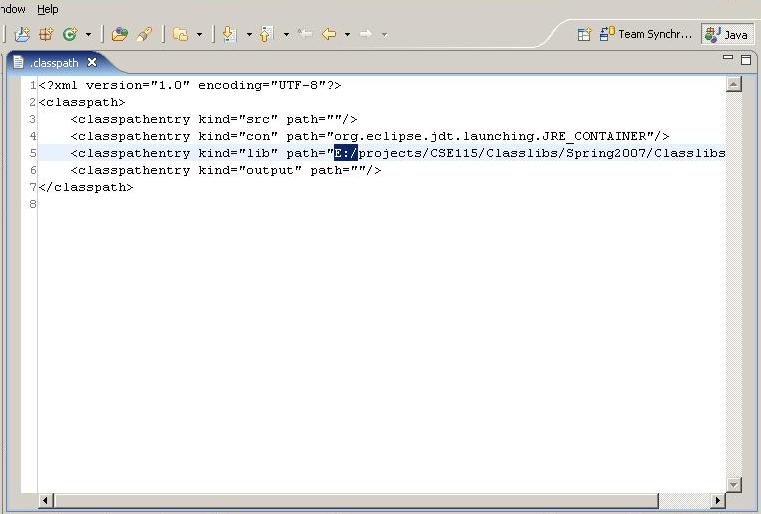Click the Back navigation yellow arrow
The height and width of the screenshot is (514, 761).
click(x=328, y=34)
